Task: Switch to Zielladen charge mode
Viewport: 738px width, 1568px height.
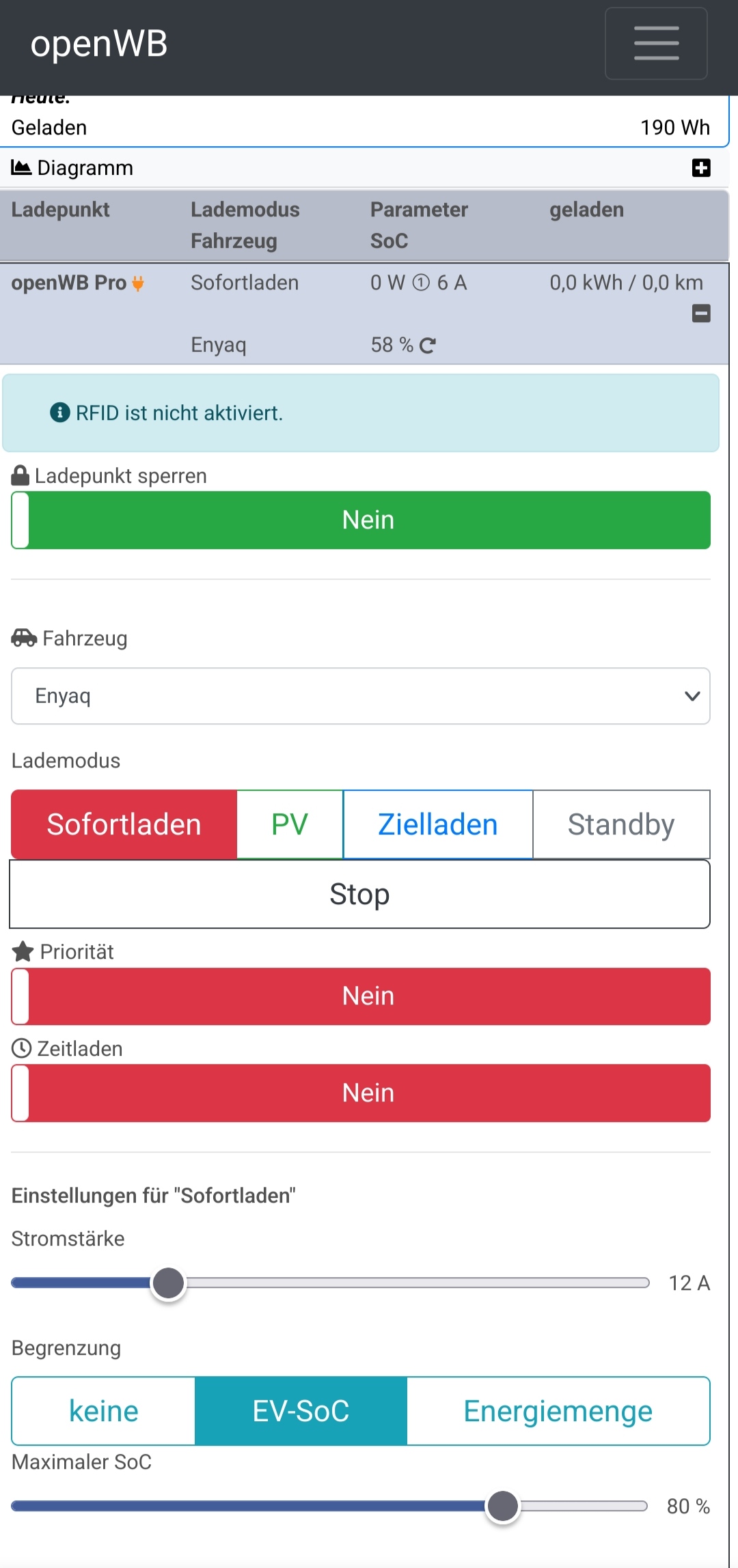Action: [437, 824]
